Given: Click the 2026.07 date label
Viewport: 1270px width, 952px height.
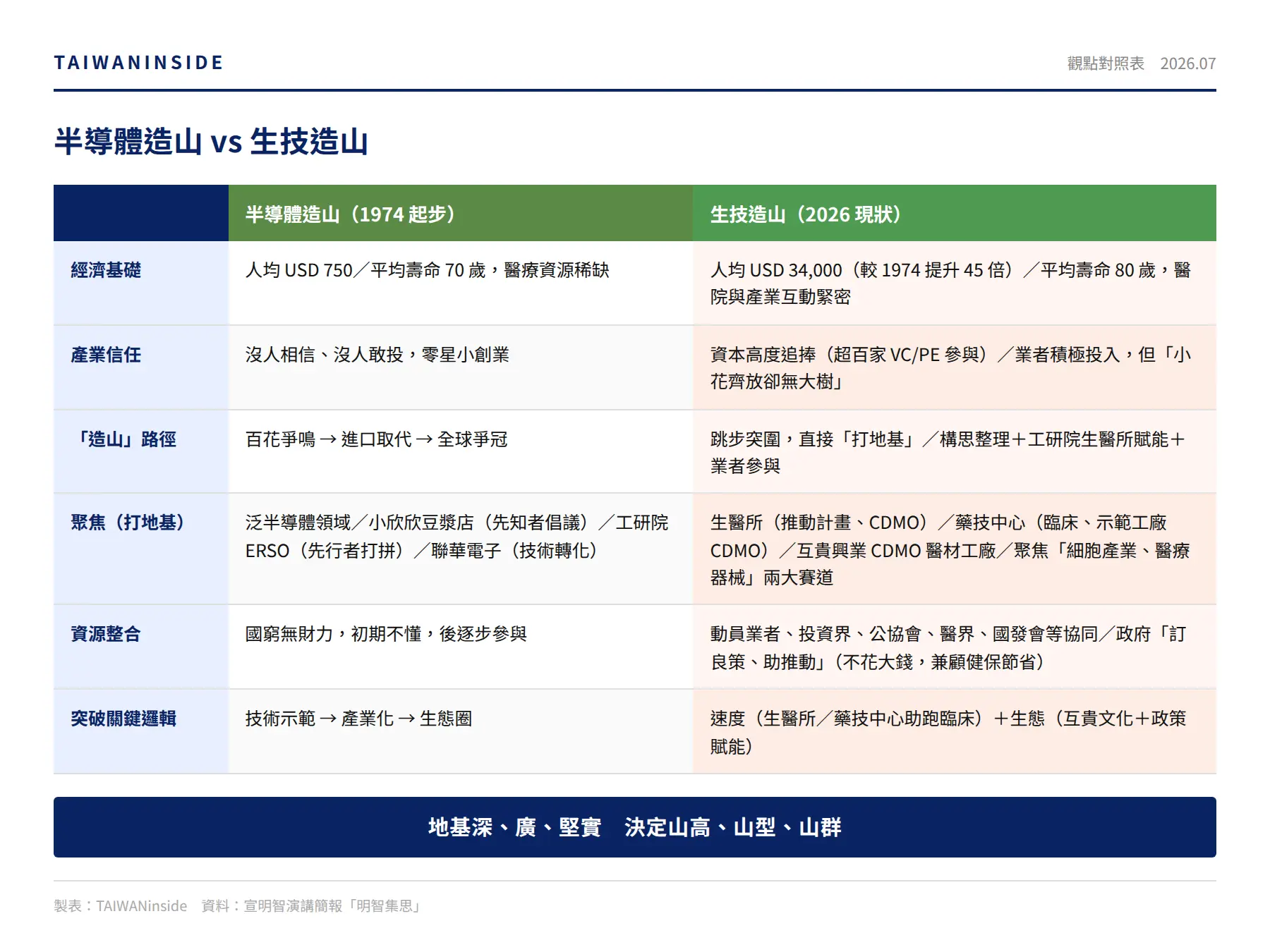Looking at the screenshot, I should coord(1188,63).
